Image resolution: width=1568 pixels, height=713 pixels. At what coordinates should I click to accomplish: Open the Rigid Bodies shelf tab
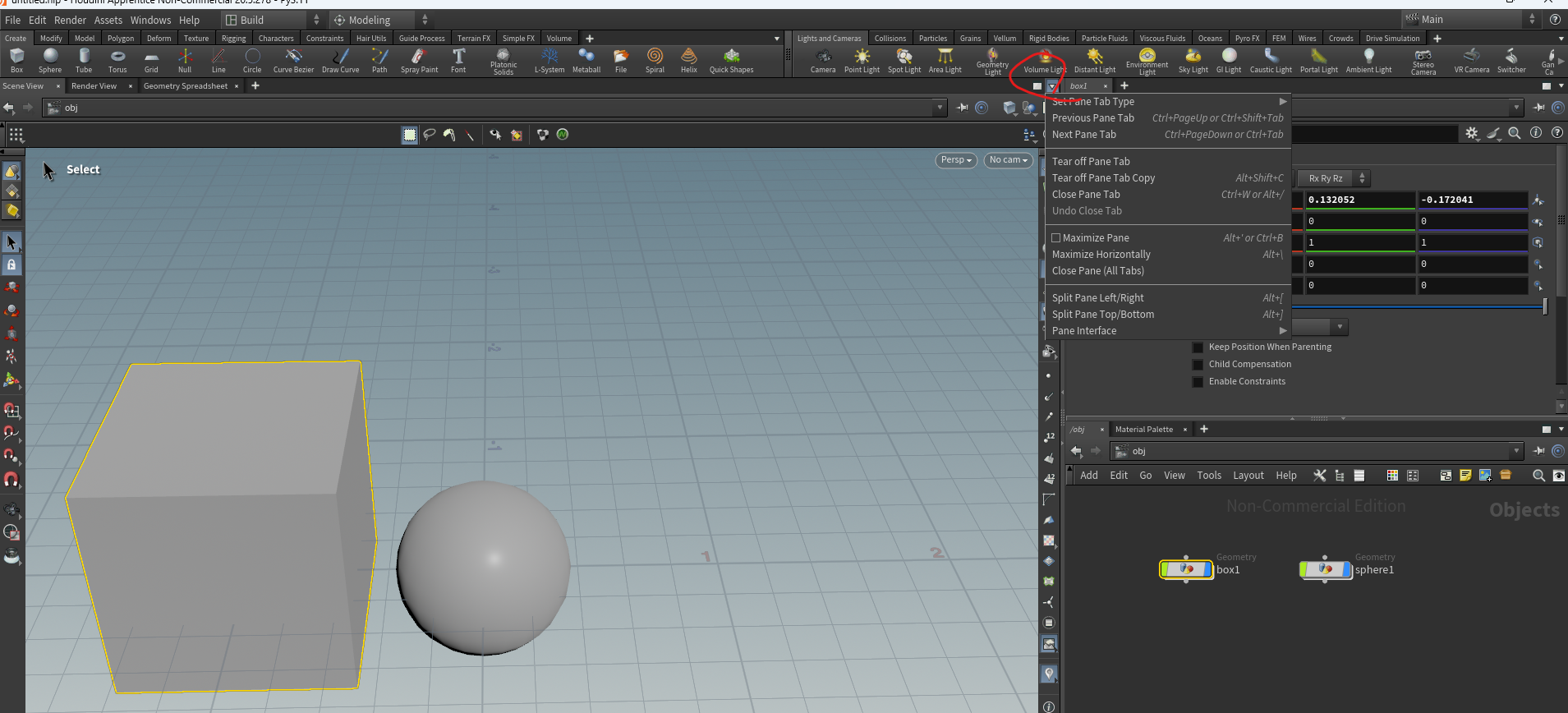click(1049, 39)
